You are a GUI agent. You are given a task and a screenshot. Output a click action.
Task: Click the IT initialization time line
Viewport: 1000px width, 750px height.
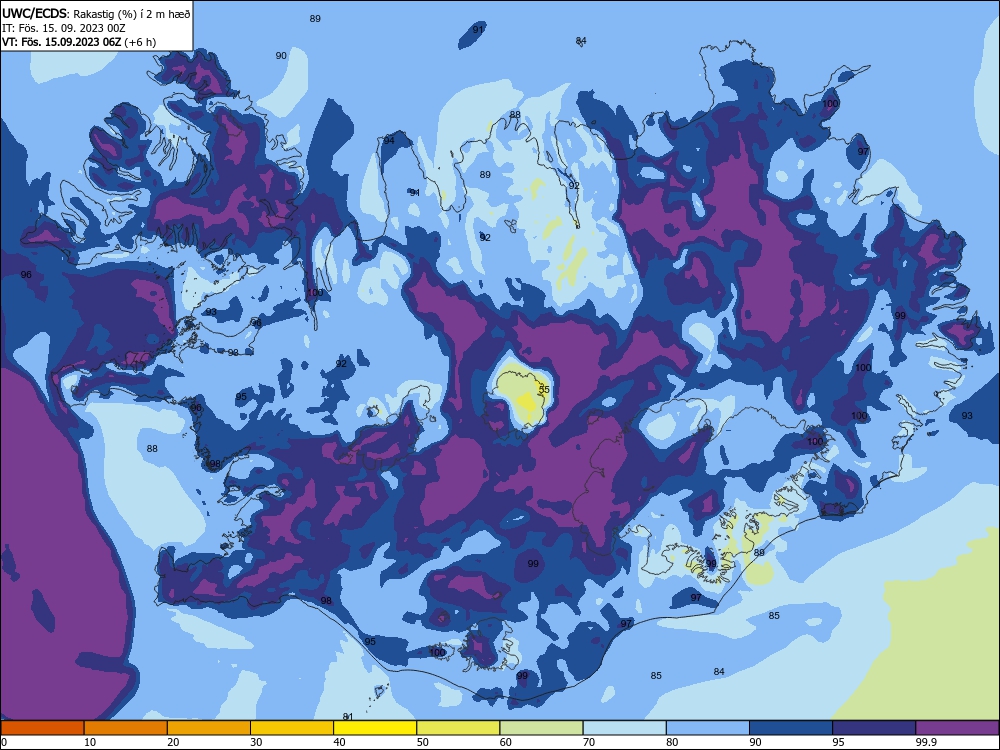click(64, 28)
